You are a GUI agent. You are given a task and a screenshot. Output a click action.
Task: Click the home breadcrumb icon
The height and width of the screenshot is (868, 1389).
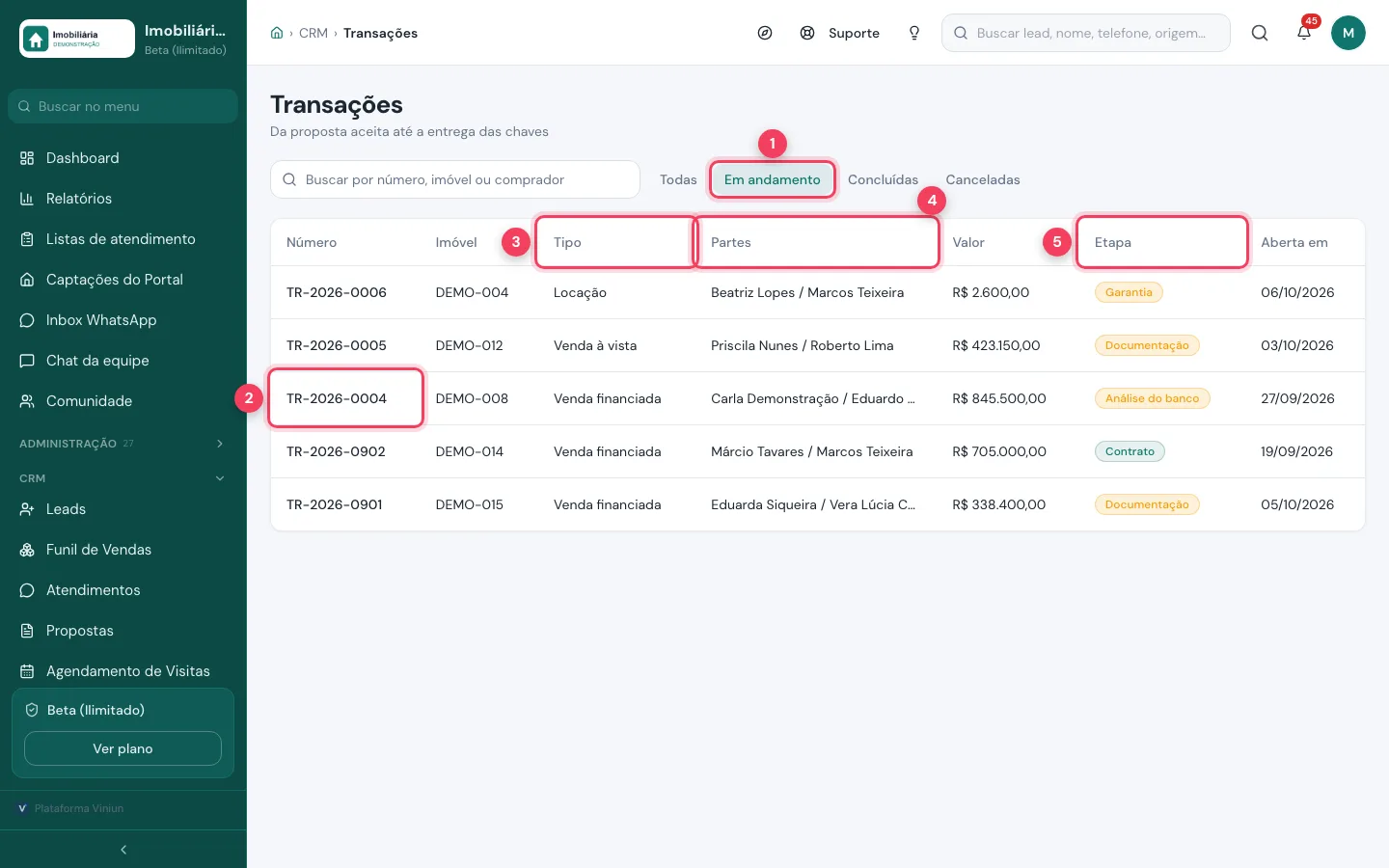[277, 33]
